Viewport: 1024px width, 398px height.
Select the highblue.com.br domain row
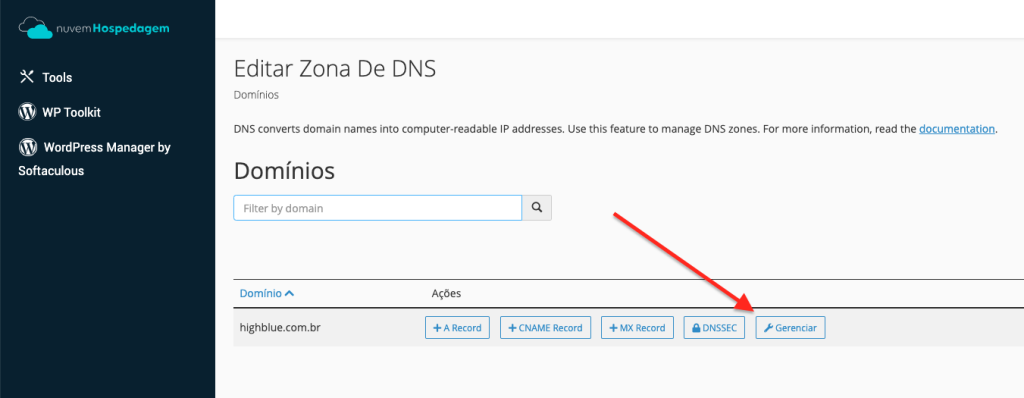click(628, 328)
